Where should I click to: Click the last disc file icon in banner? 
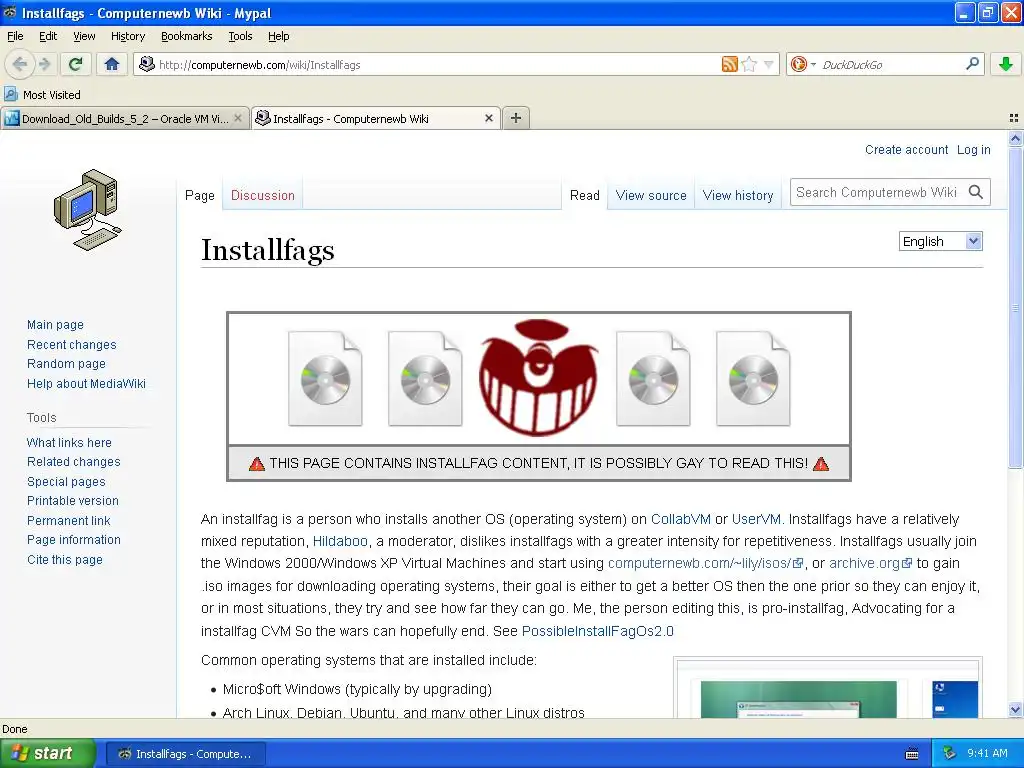[753, 379]
